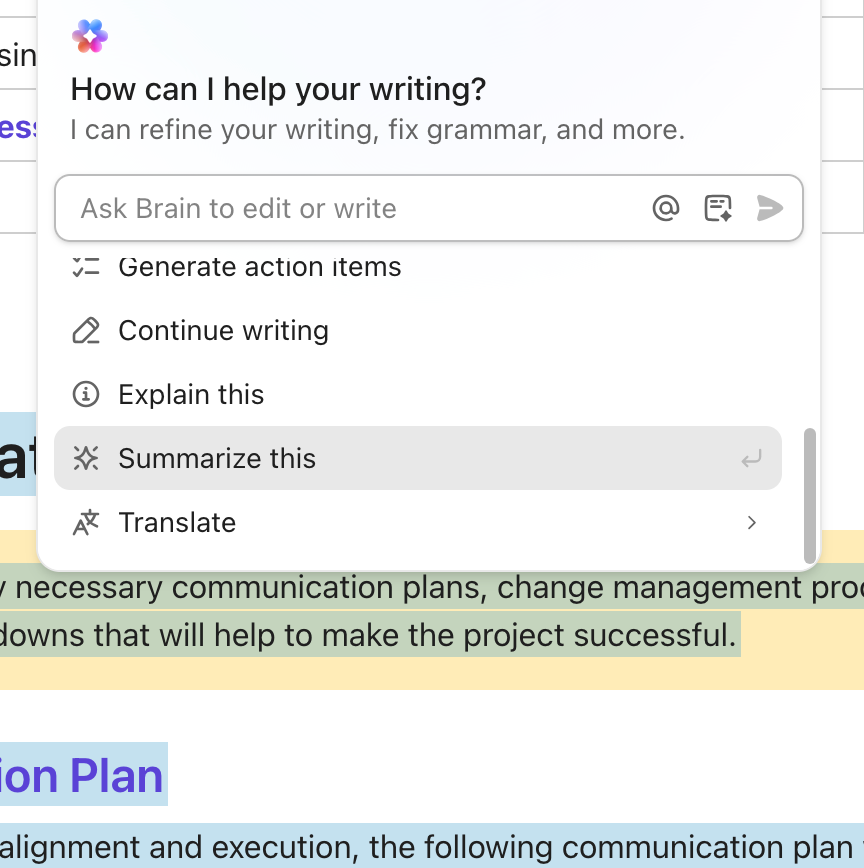Open Translate language options
Image resolution: width=864 pixels, height=868 pixels.
178,522
